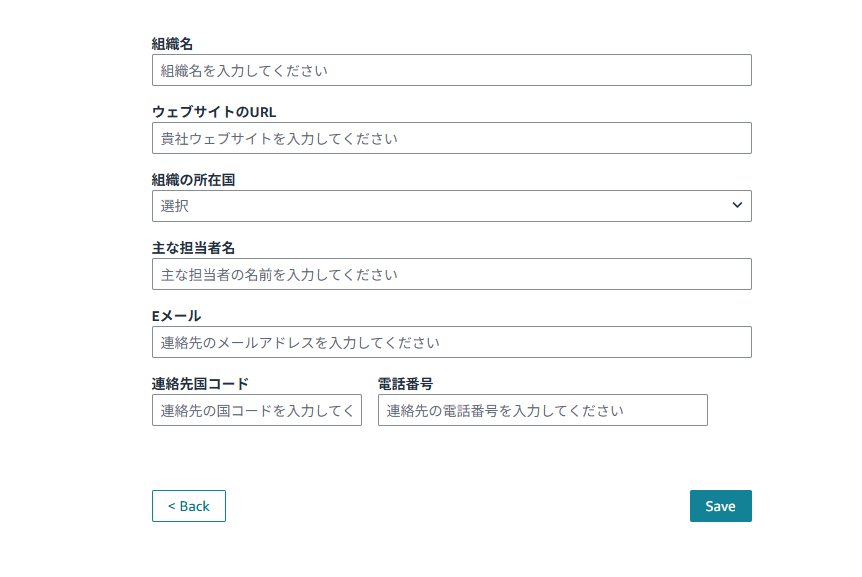The image size is (862, 577).
Task: Click the left arrow on Back button
Action: coord(171,506)
